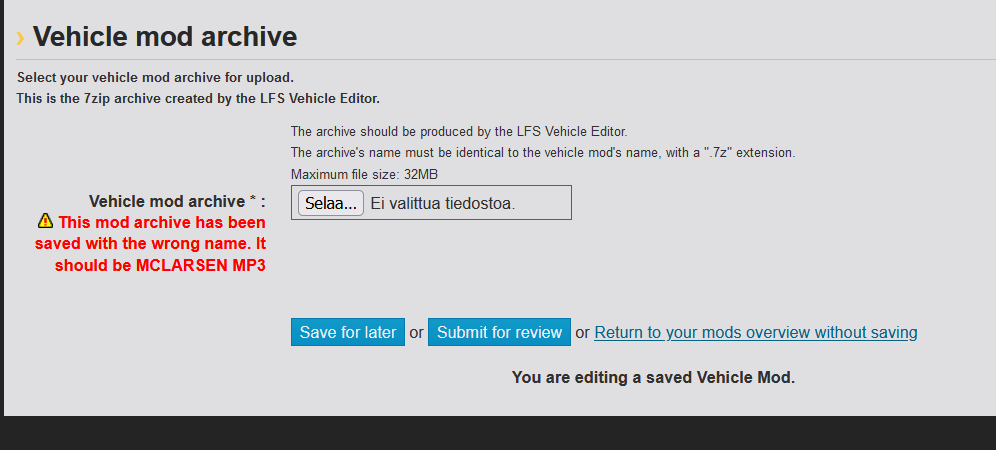The width and height of the screenshot is (996, 450).
Task: Click the dark footer bar below the form
Action: pos(498,433)
